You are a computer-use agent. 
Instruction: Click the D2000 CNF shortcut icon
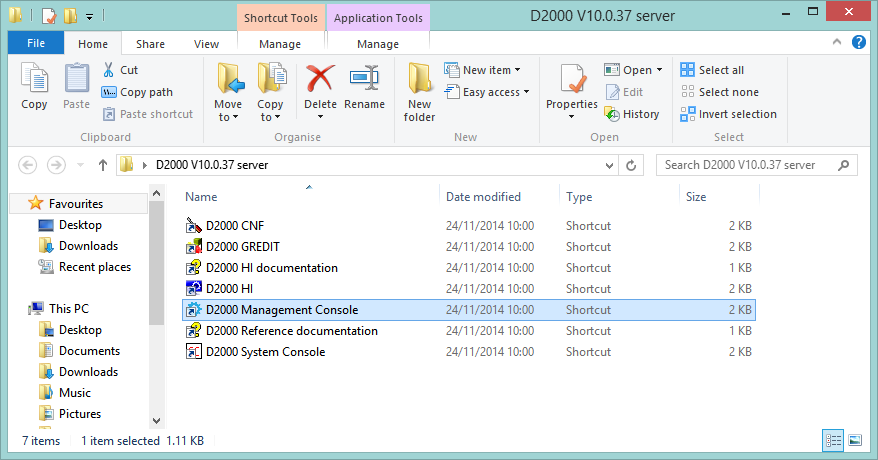(195, 226)
